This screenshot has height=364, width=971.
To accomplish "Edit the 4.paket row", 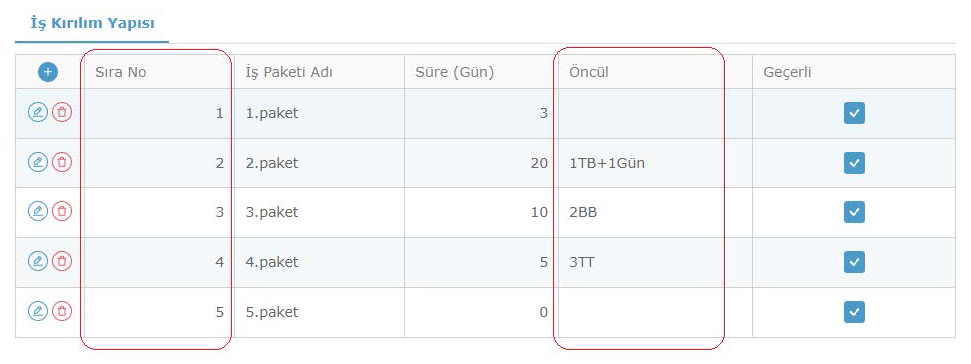I will pos(38,261).
